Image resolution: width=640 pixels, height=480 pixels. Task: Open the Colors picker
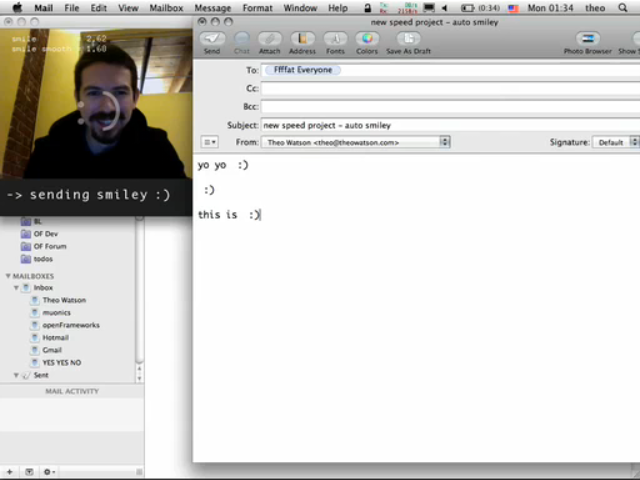[x=367, y=39]
